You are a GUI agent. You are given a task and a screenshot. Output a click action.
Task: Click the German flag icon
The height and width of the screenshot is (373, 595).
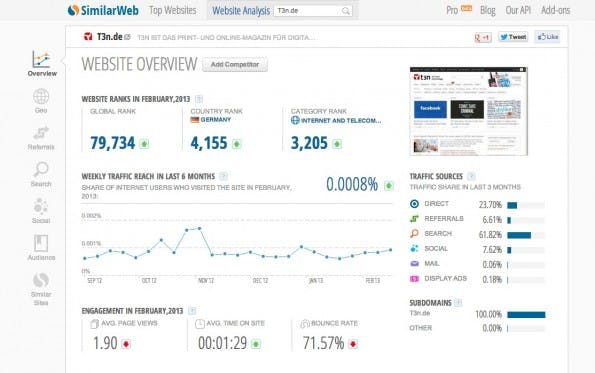click(195, 120)
